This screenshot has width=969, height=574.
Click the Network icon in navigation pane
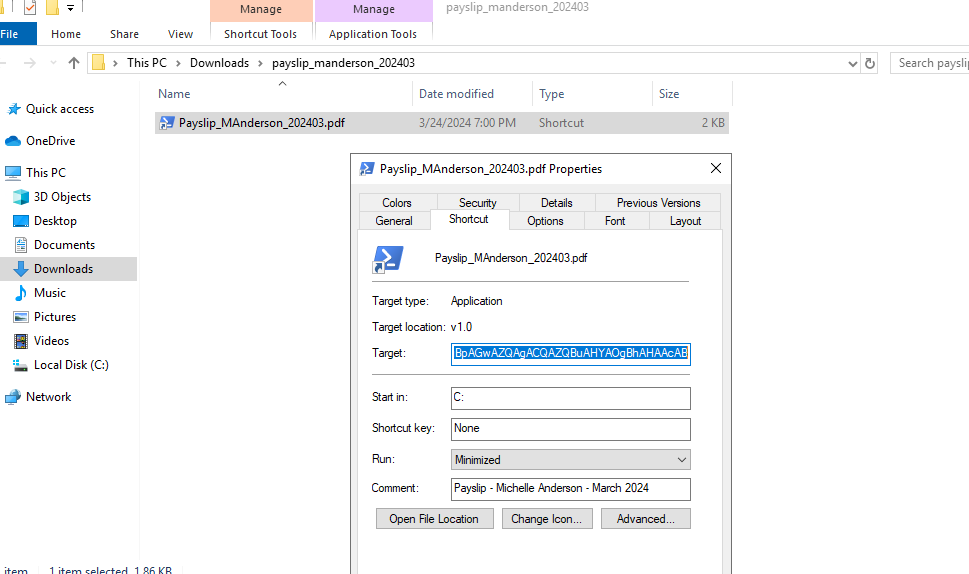point(13,397)
